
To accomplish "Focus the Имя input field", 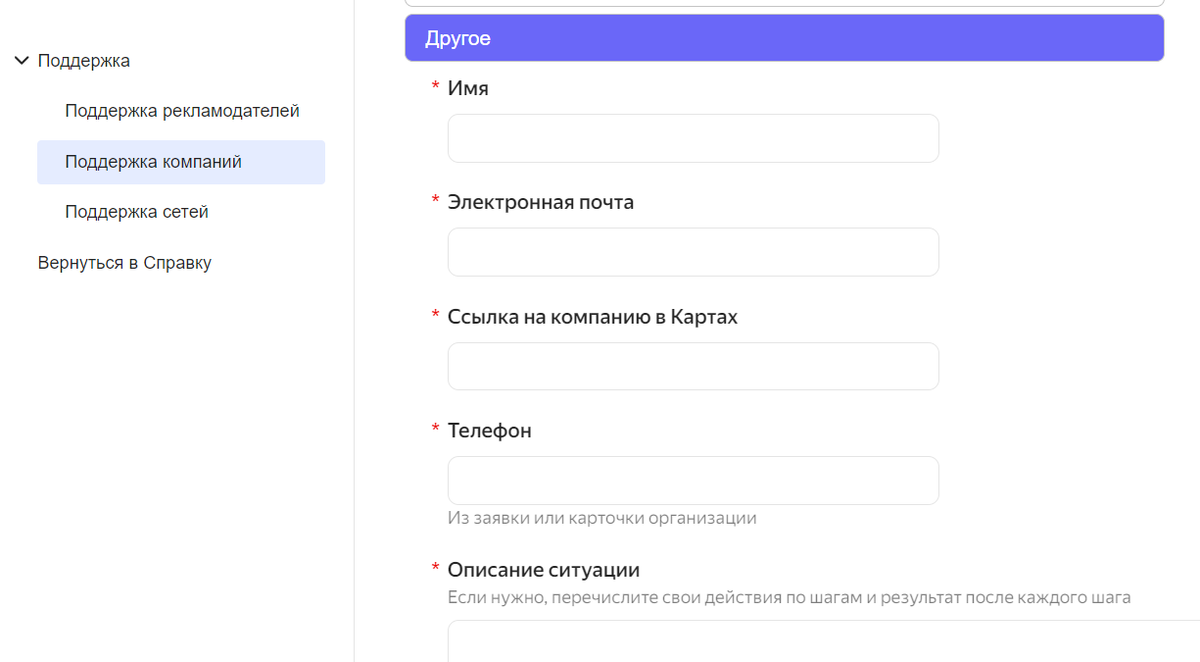I will [x=693, y=138].
